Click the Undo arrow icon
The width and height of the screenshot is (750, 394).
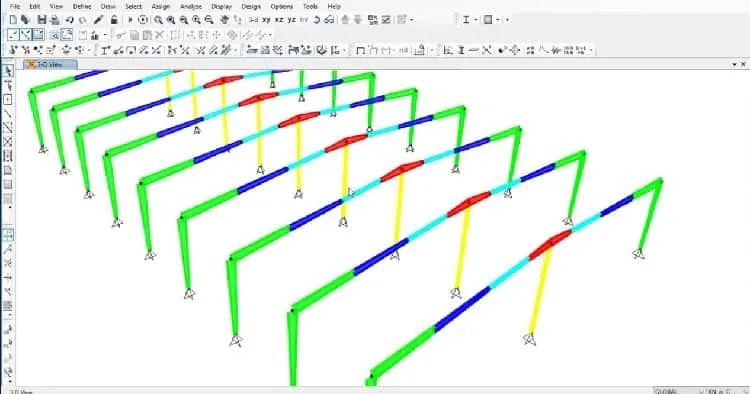click(70, 20)
